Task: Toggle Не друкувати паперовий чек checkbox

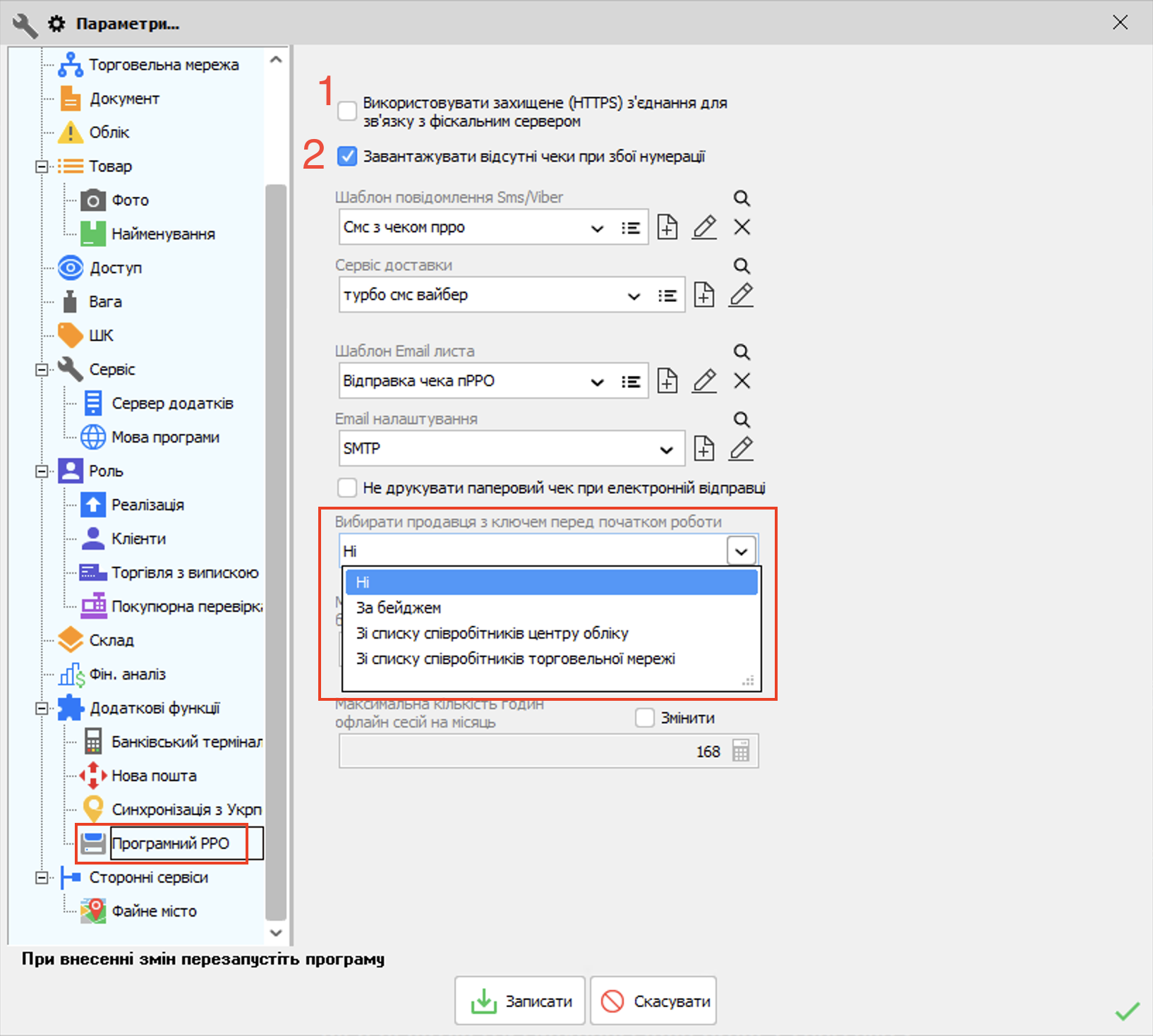Action: point(347,488)
